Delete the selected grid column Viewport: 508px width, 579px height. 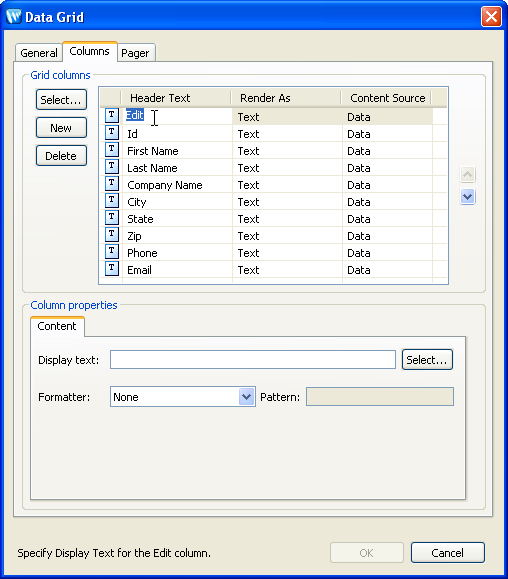pos(61,156)
